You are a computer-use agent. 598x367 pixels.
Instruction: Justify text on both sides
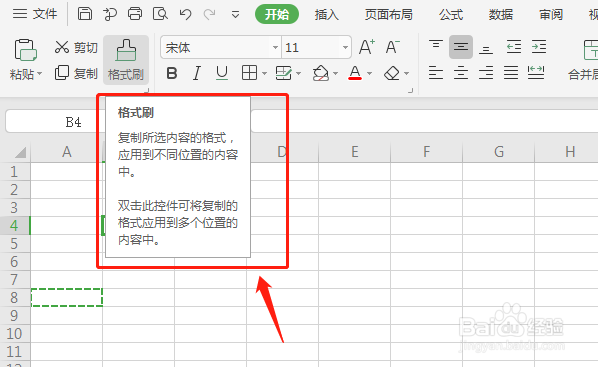[x=511, y=72]
